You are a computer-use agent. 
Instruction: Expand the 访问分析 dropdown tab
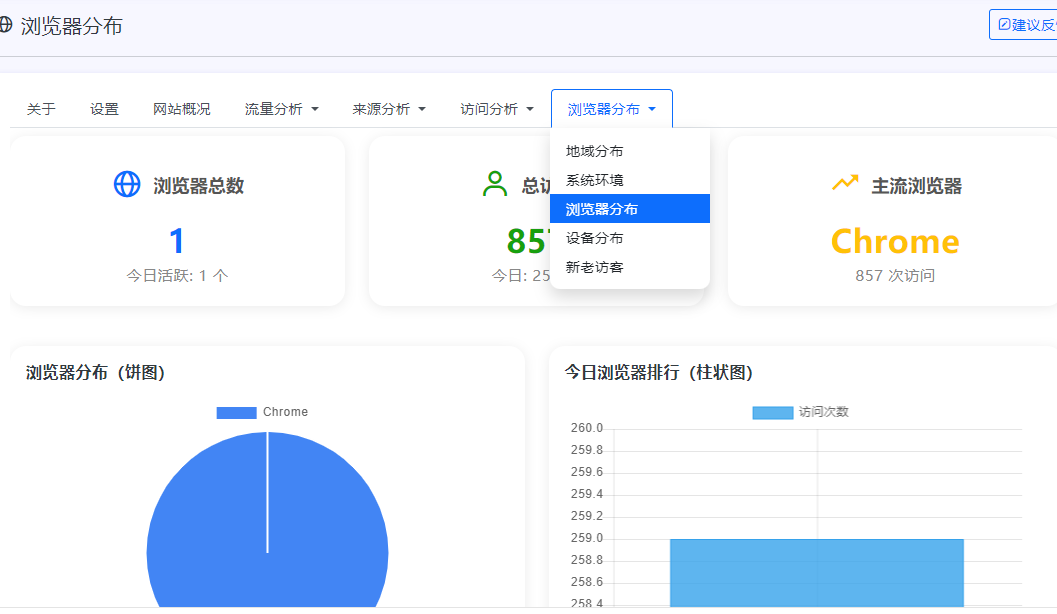pyautogui.click(x=497, y=109)
